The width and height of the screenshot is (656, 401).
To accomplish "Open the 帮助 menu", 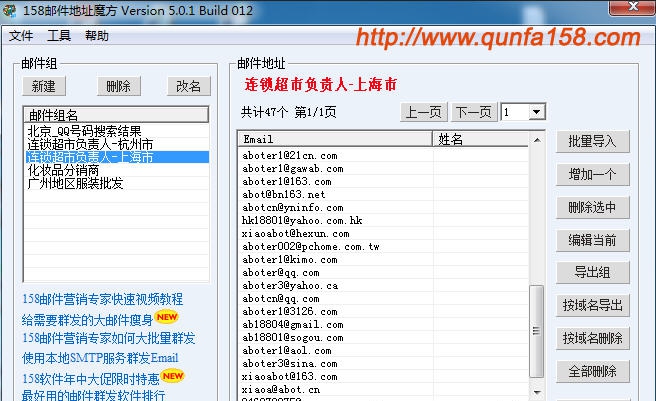I will 97,36.
